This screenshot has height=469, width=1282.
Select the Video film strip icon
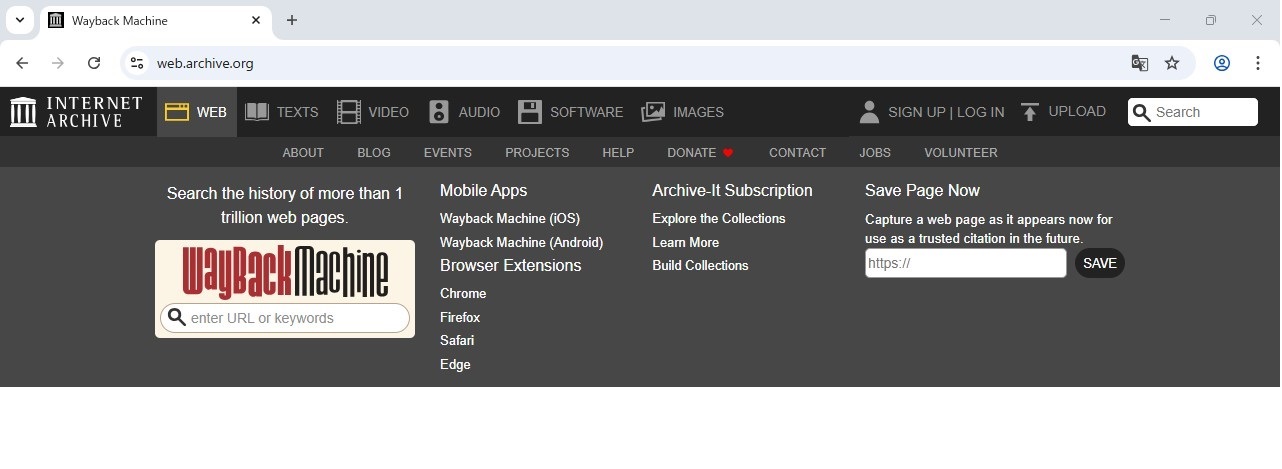(x=348, y=112)
